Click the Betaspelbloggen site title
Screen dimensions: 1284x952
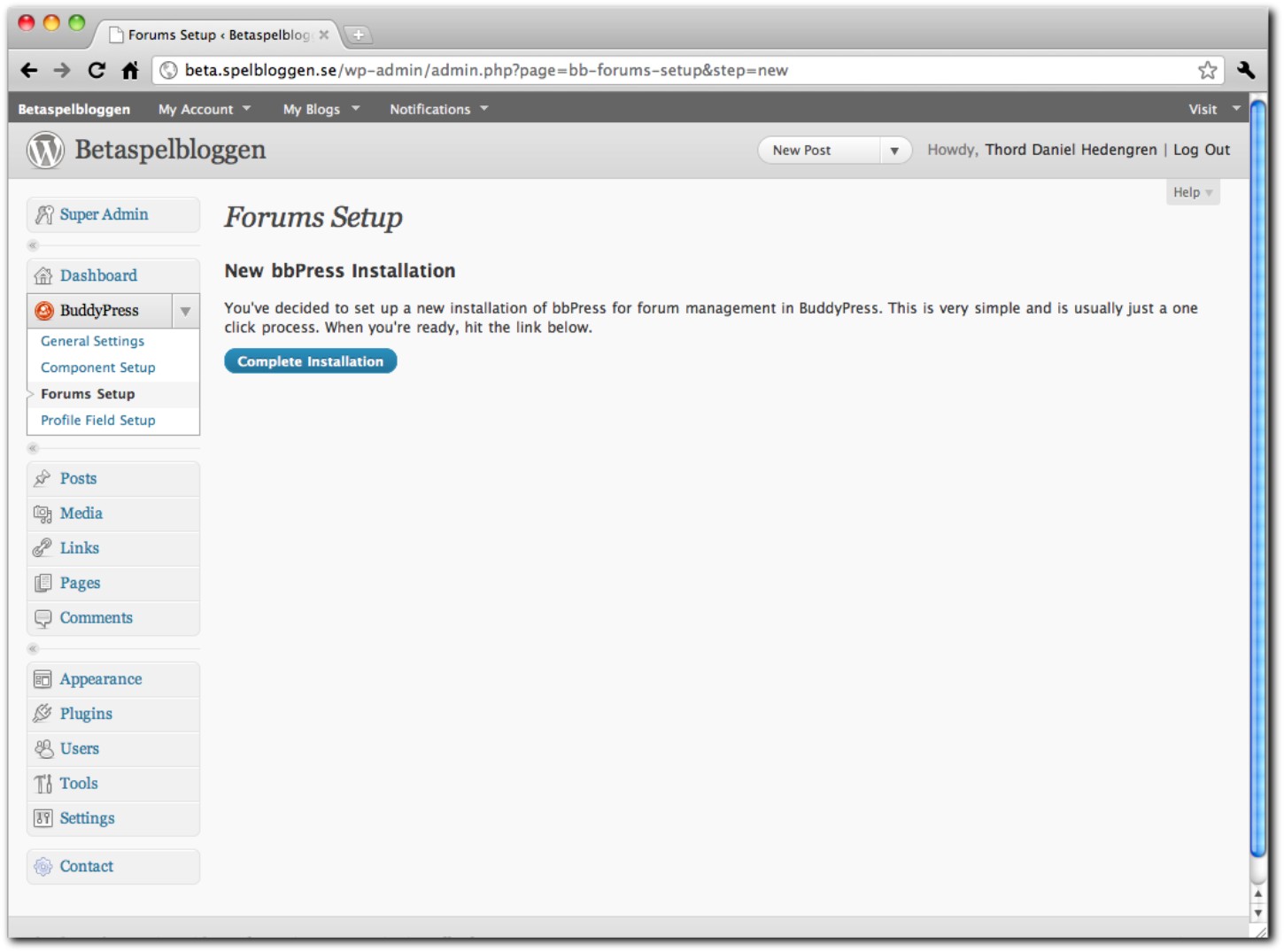pos(171,150)
